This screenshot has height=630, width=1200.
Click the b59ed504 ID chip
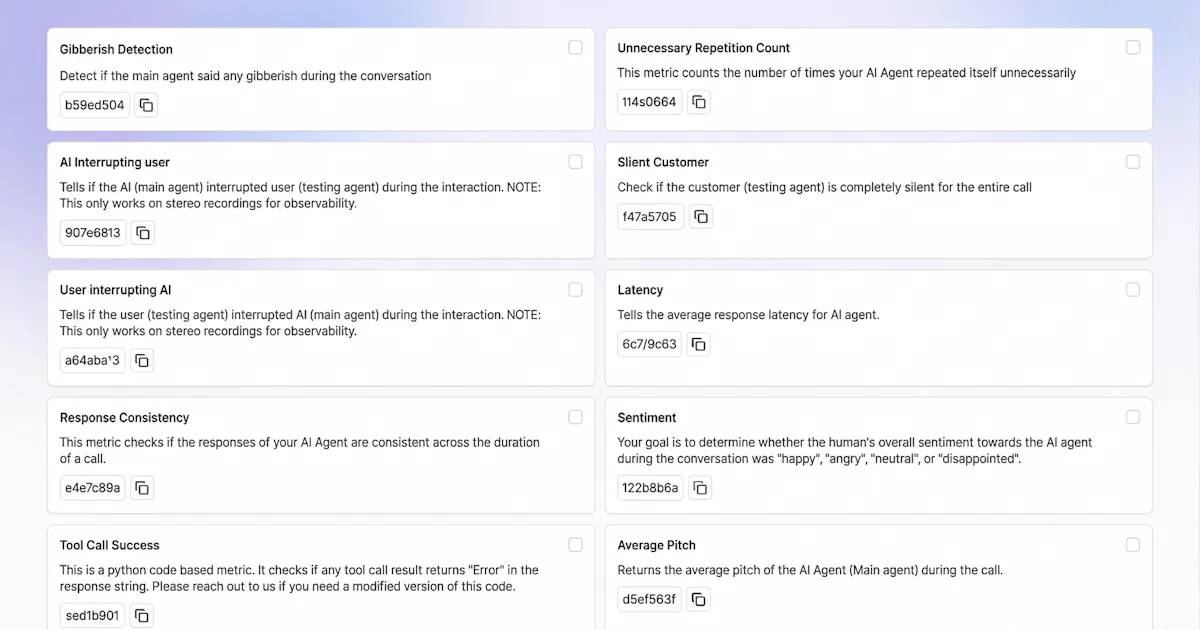coord(95,105)
